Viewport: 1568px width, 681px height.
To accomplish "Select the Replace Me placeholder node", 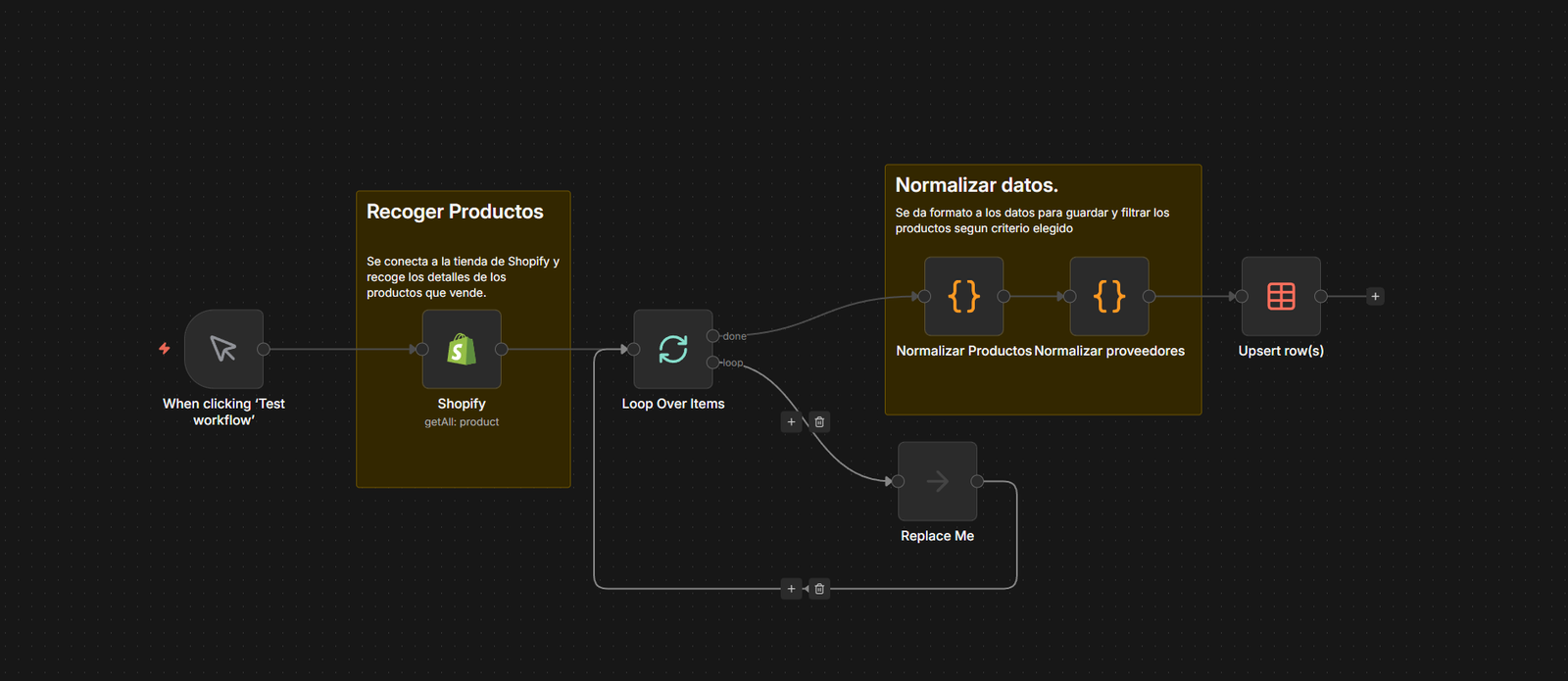I will tap(937, 481).
